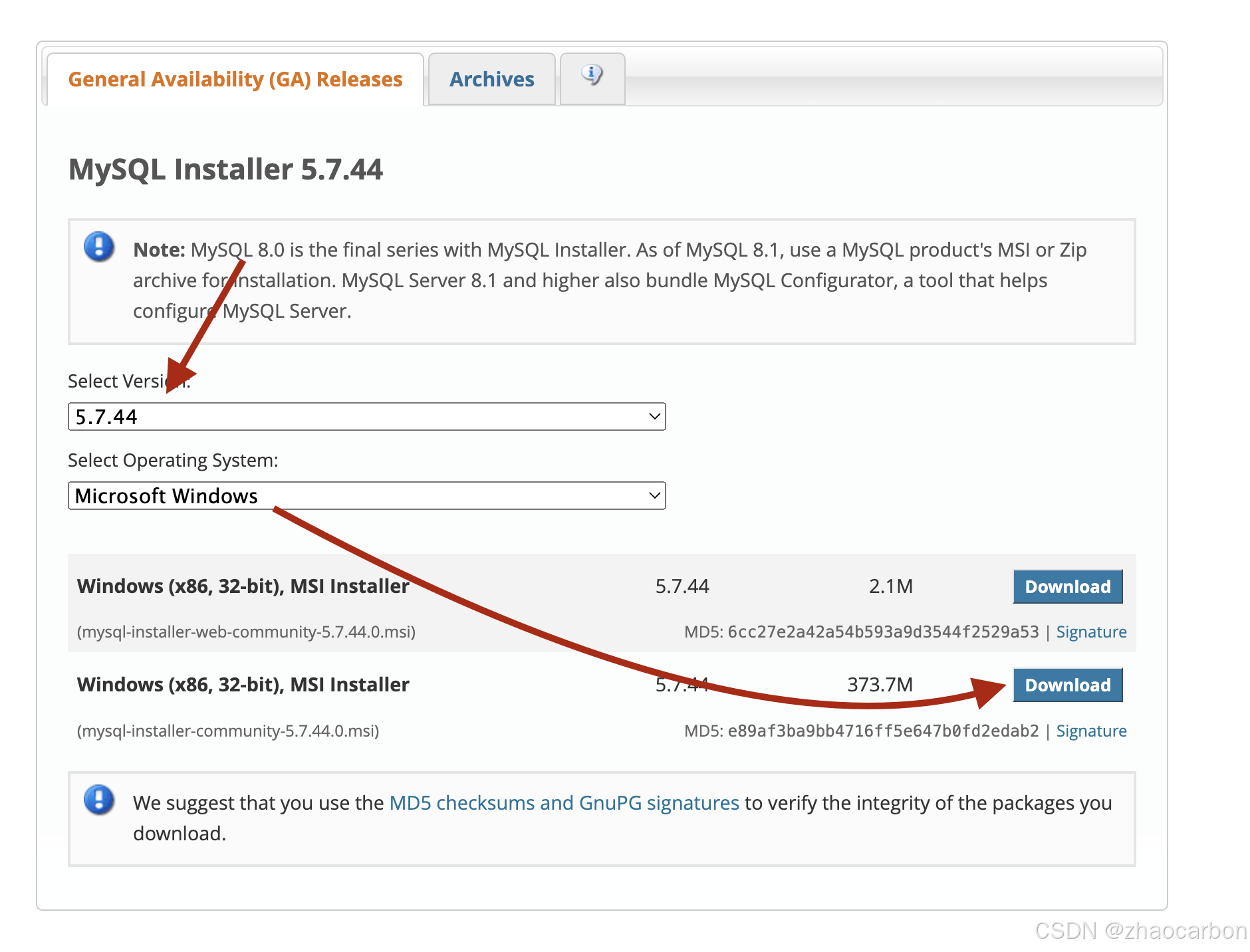This screenshot has width=1250, height=952.
Task: Open the General Availability (GA) Releases tab
Action: [x=235, y=79]
